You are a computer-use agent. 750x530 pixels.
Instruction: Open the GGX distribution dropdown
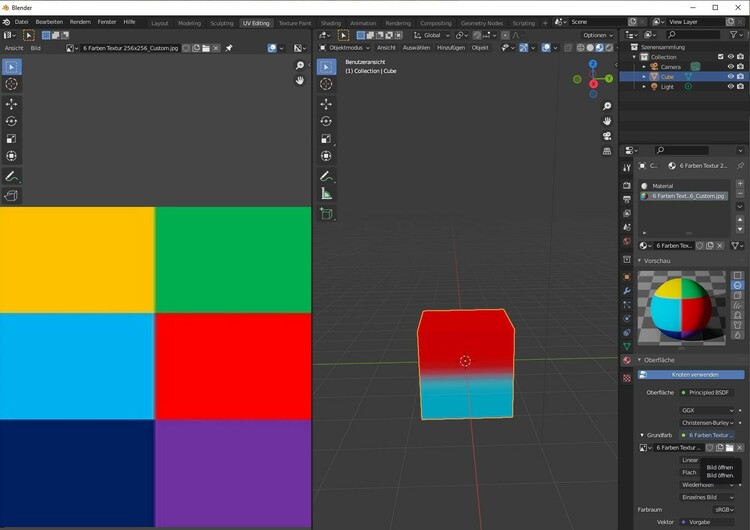[x=708, y=410]
